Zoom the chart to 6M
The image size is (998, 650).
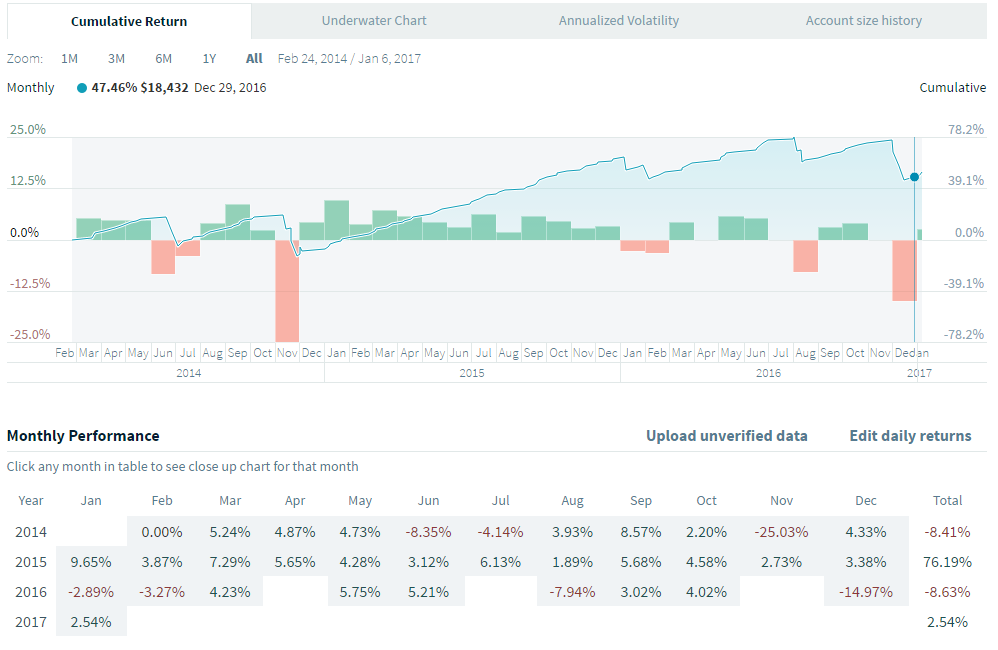(163, 58)
